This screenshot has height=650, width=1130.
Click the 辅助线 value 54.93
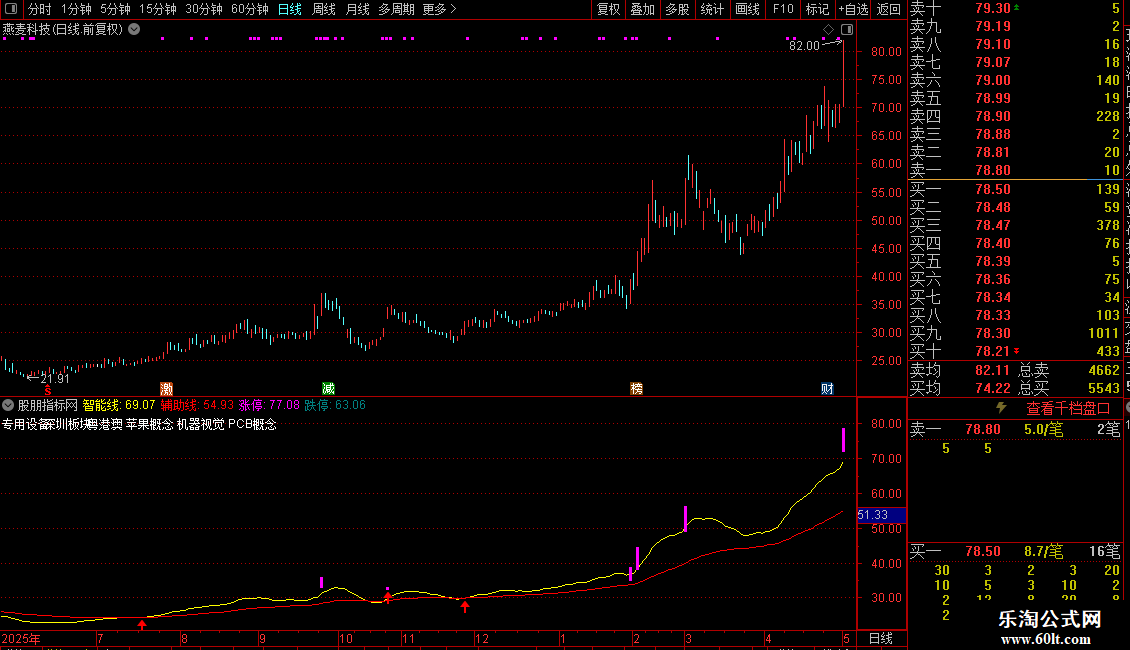click(218, 405)
